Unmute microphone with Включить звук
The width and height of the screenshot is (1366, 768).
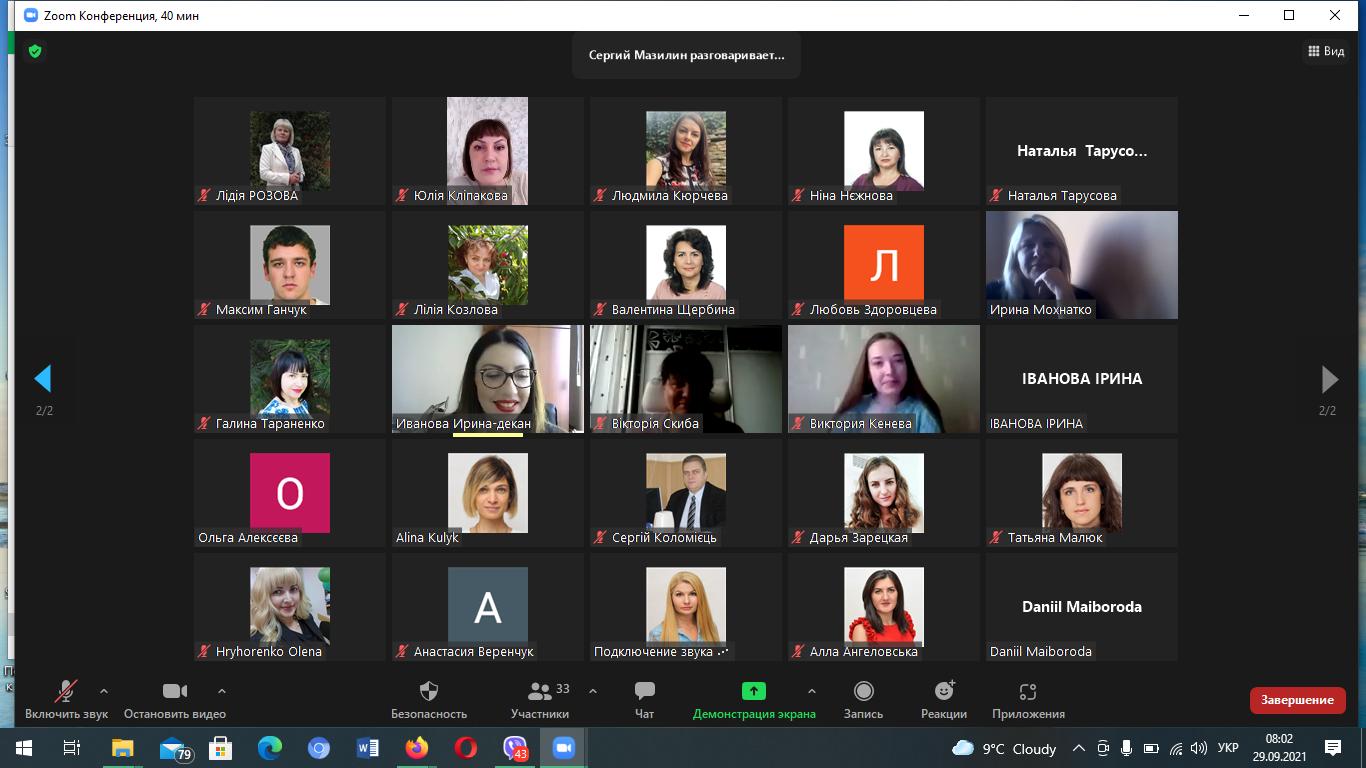tap(66, 699)
